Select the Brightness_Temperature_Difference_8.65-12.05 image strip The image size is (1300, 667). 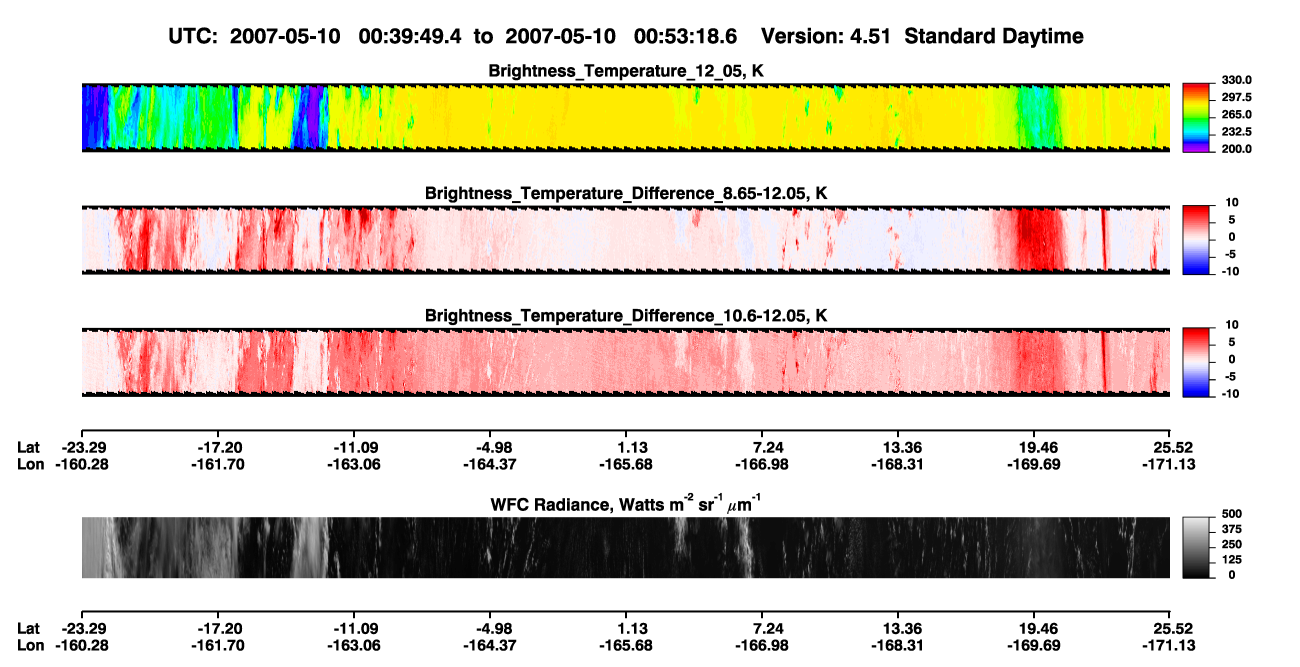click(626, 239)
